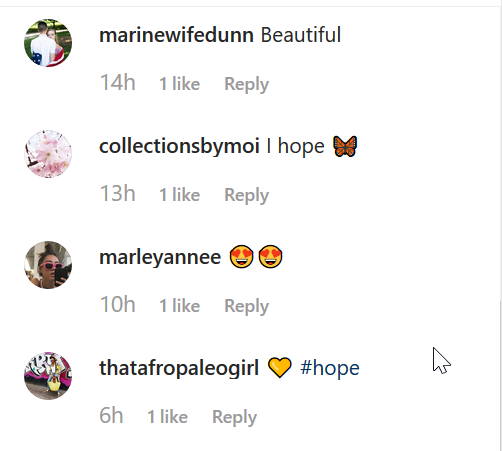Visit the collectionsbymoi username link
The width and height of the screenshot is (502, 451).
click(x=179, y=146)
